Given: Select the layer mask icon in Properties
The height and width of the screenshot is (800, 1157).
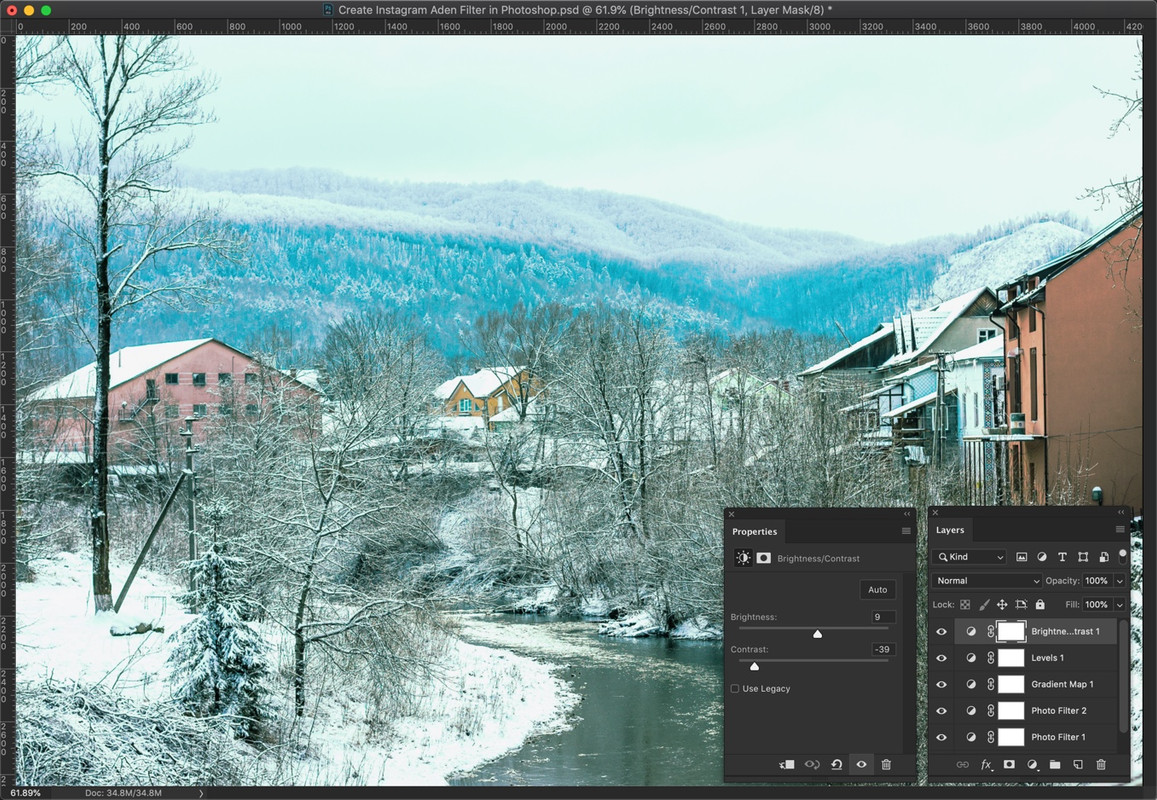Looking at the screenshot, I should tap(764, 558).
